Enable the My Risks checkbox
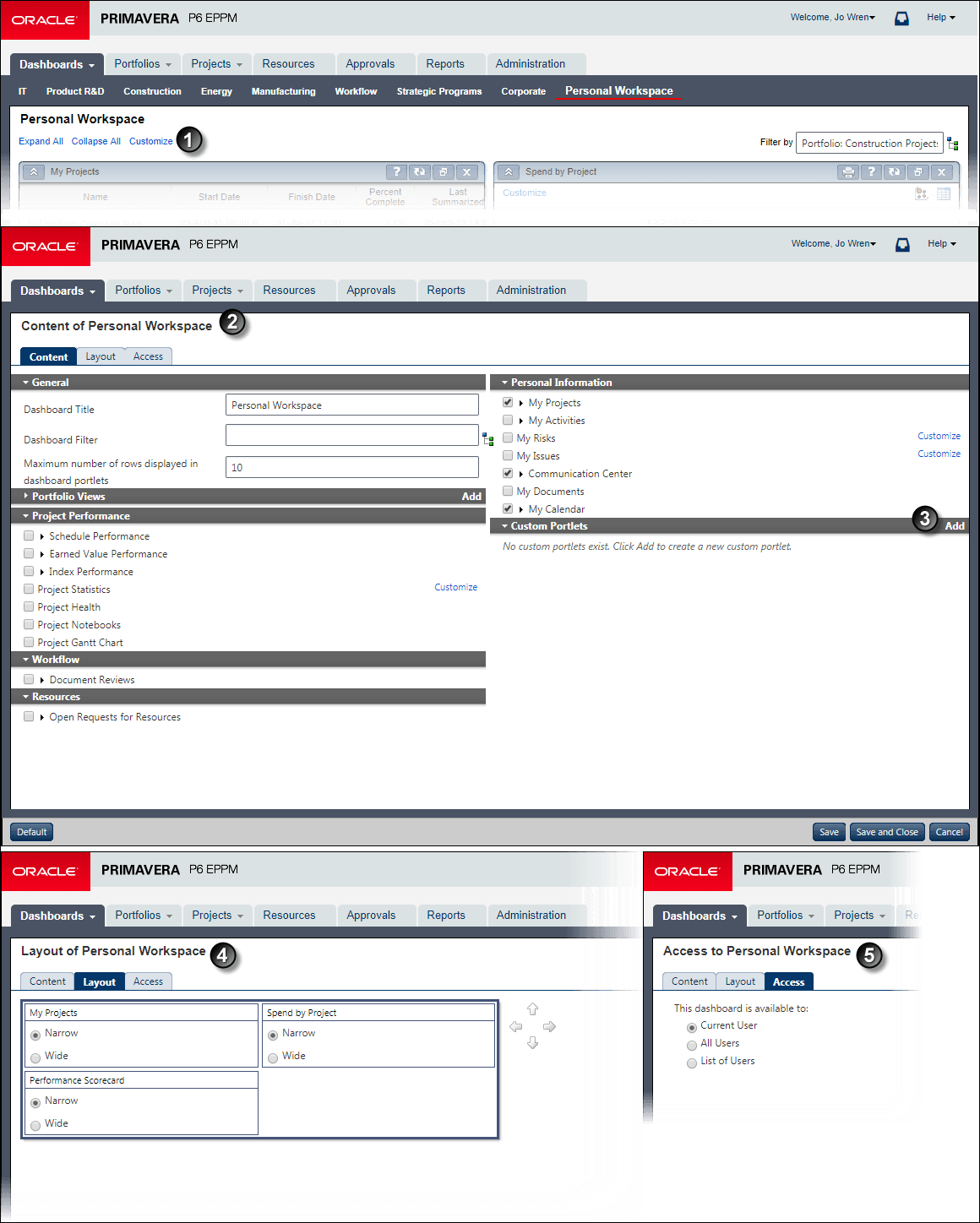 pyautogui.click(x=508, y=438)
